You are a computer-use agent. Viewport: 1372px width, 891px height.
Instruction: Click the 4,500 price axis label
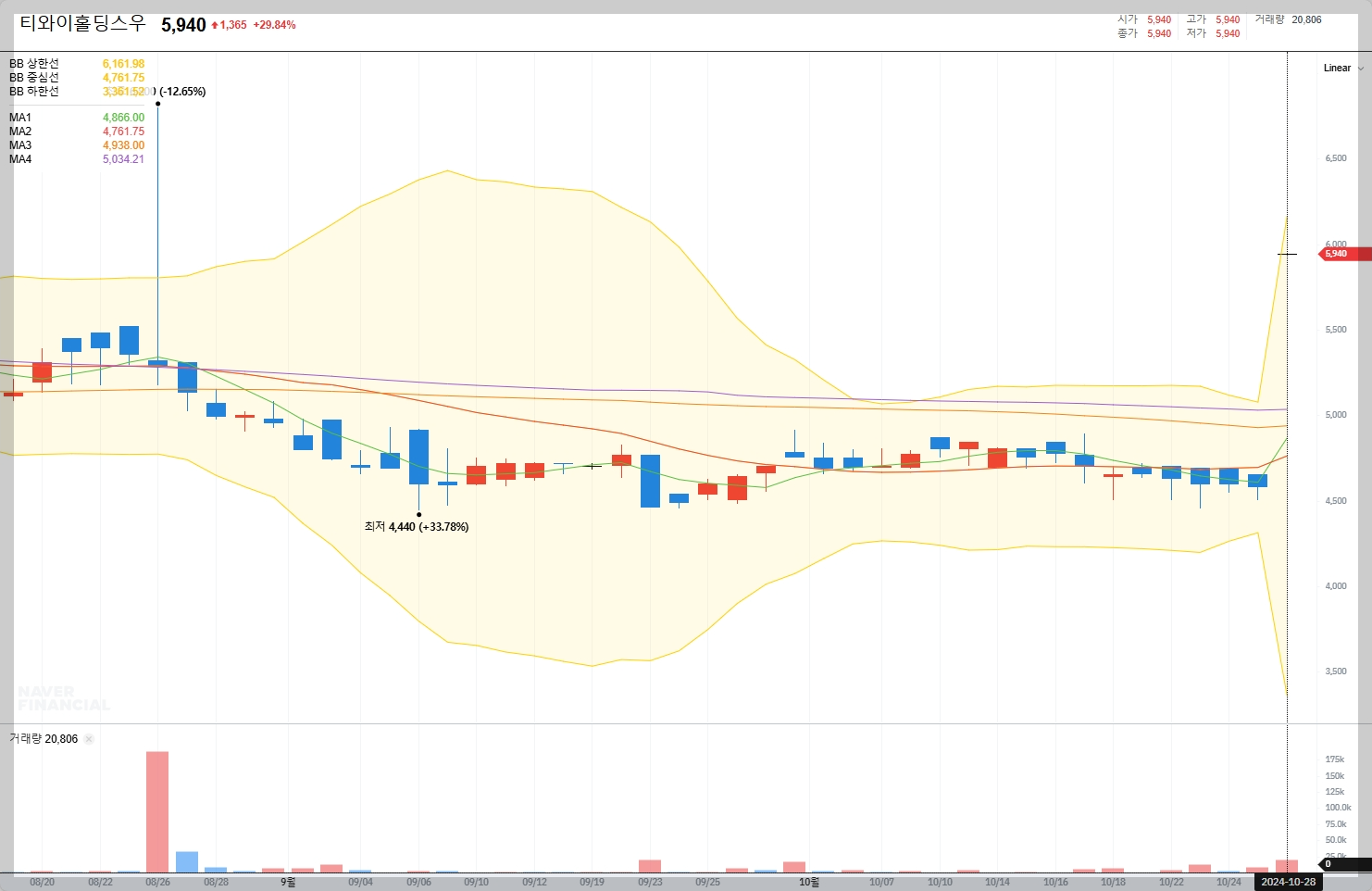pyautogui.click(x=1336, y=501)
